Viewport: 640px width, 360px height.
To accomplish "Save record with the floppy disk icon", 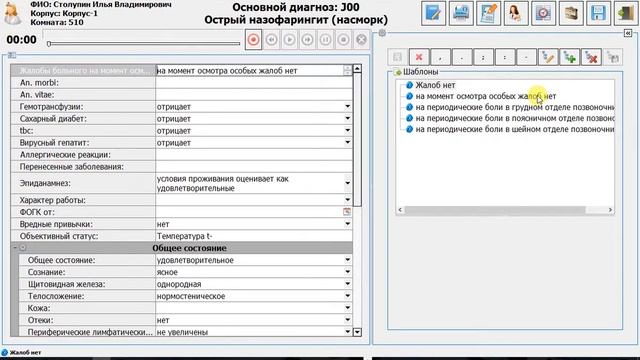I will [598, 13].
